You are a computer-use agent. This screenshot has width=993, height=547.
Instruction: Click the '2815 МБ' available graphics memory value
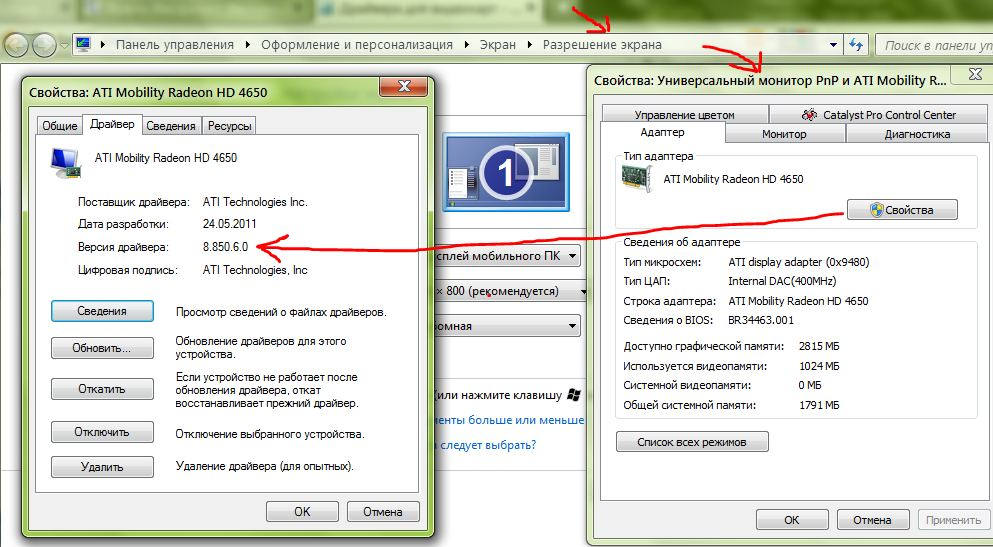click(x=819, y=347)
